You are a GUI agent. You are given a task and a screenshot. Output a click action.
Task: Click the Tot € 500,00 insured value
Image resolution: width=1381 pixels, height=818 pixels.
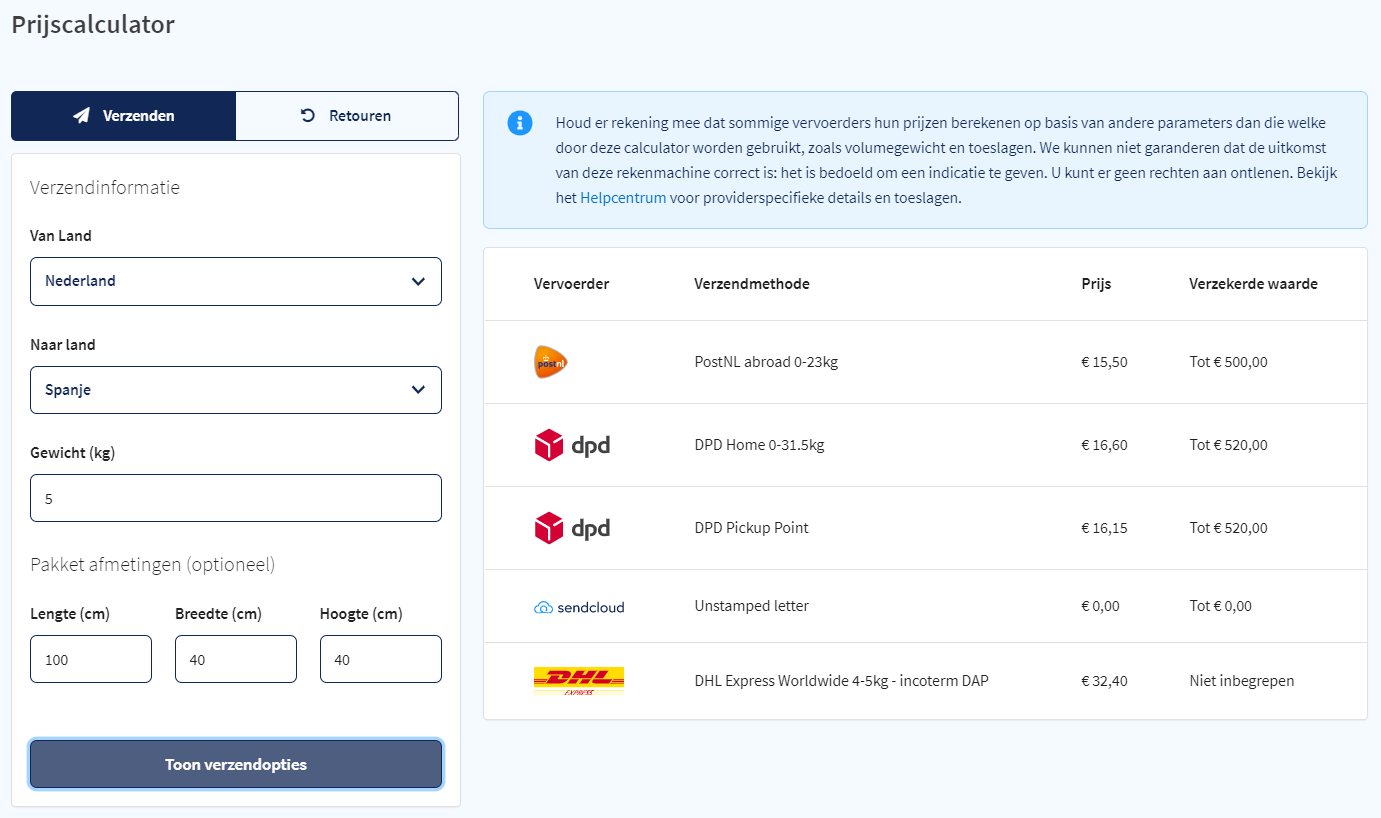coord(1228,362)
